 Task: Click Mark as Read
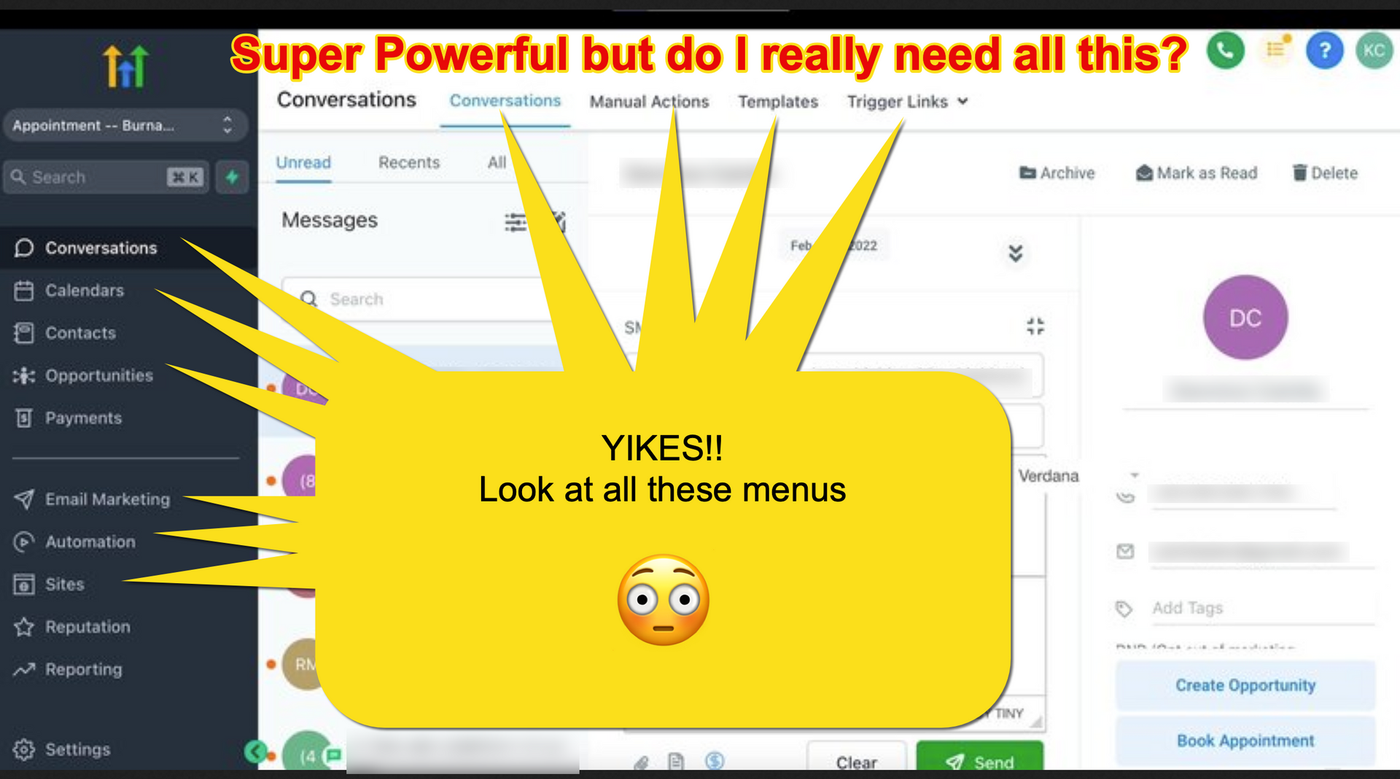(1196, 173)
